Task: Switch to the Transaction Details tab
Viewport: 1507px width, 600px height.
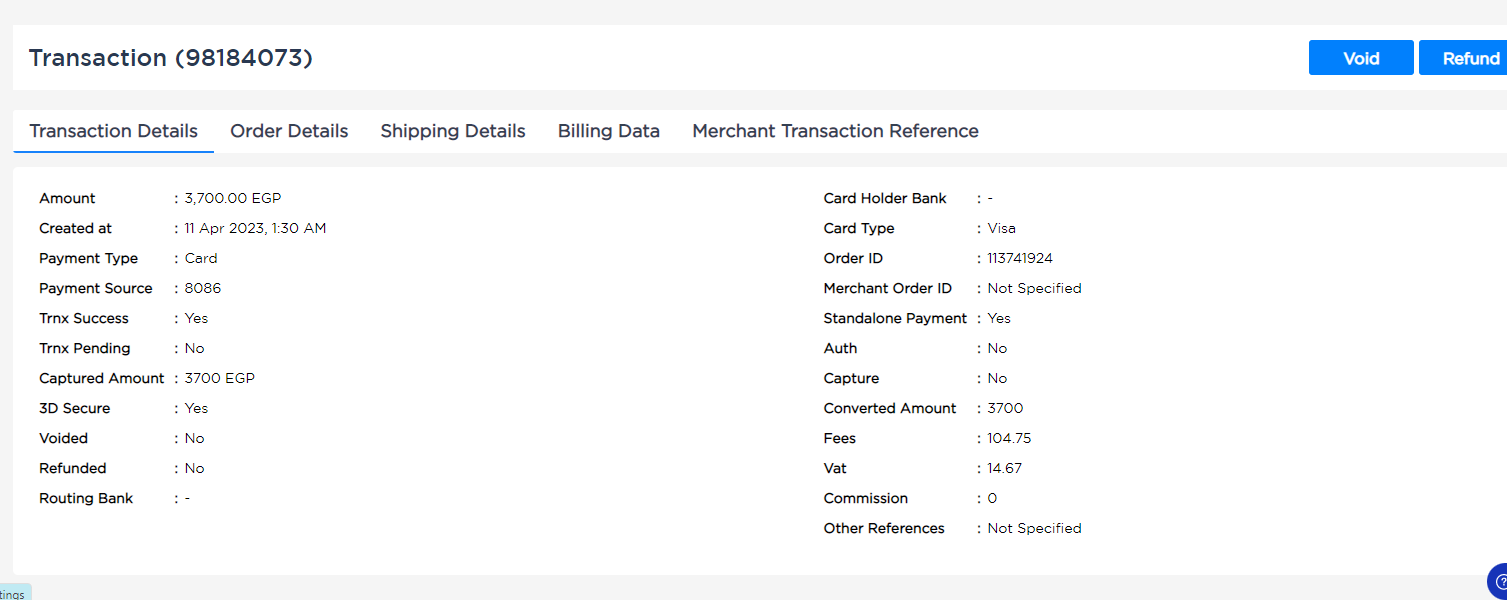Action: click(x=114, y=131)
